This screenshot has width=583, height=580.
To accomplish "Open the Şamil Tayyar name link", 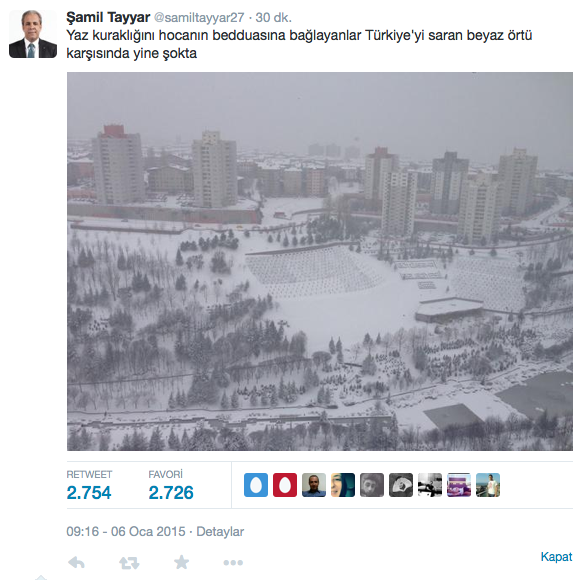I will (108, 17).
